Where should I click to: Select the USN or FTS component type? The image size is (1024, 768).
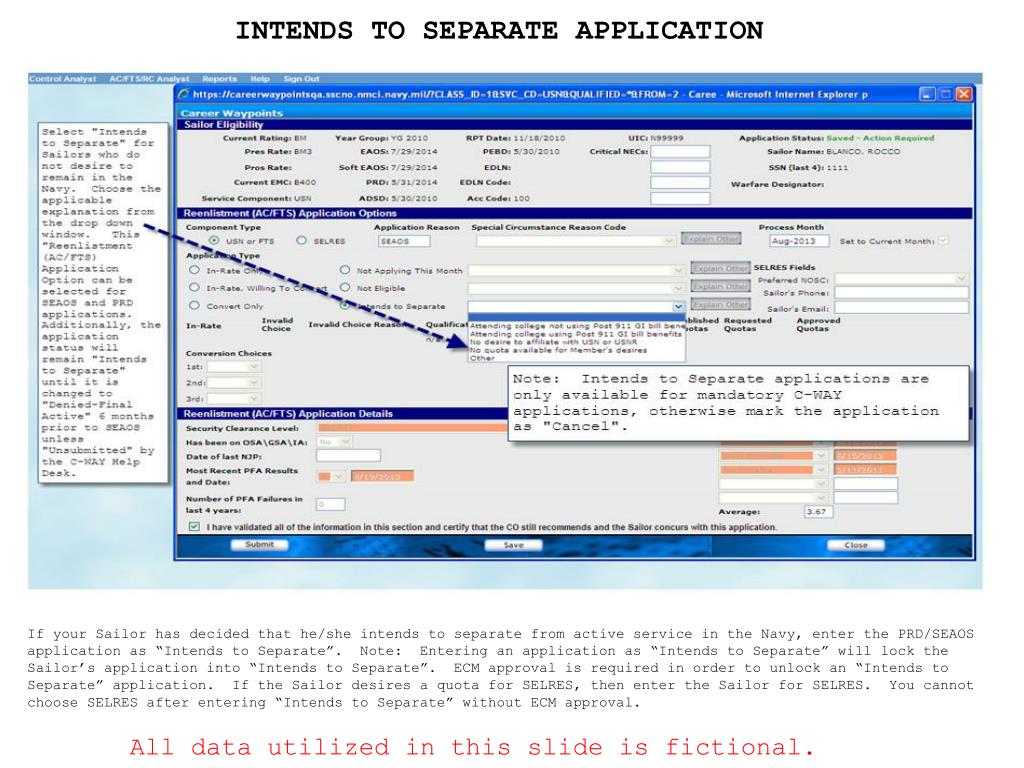coord(214,240)
